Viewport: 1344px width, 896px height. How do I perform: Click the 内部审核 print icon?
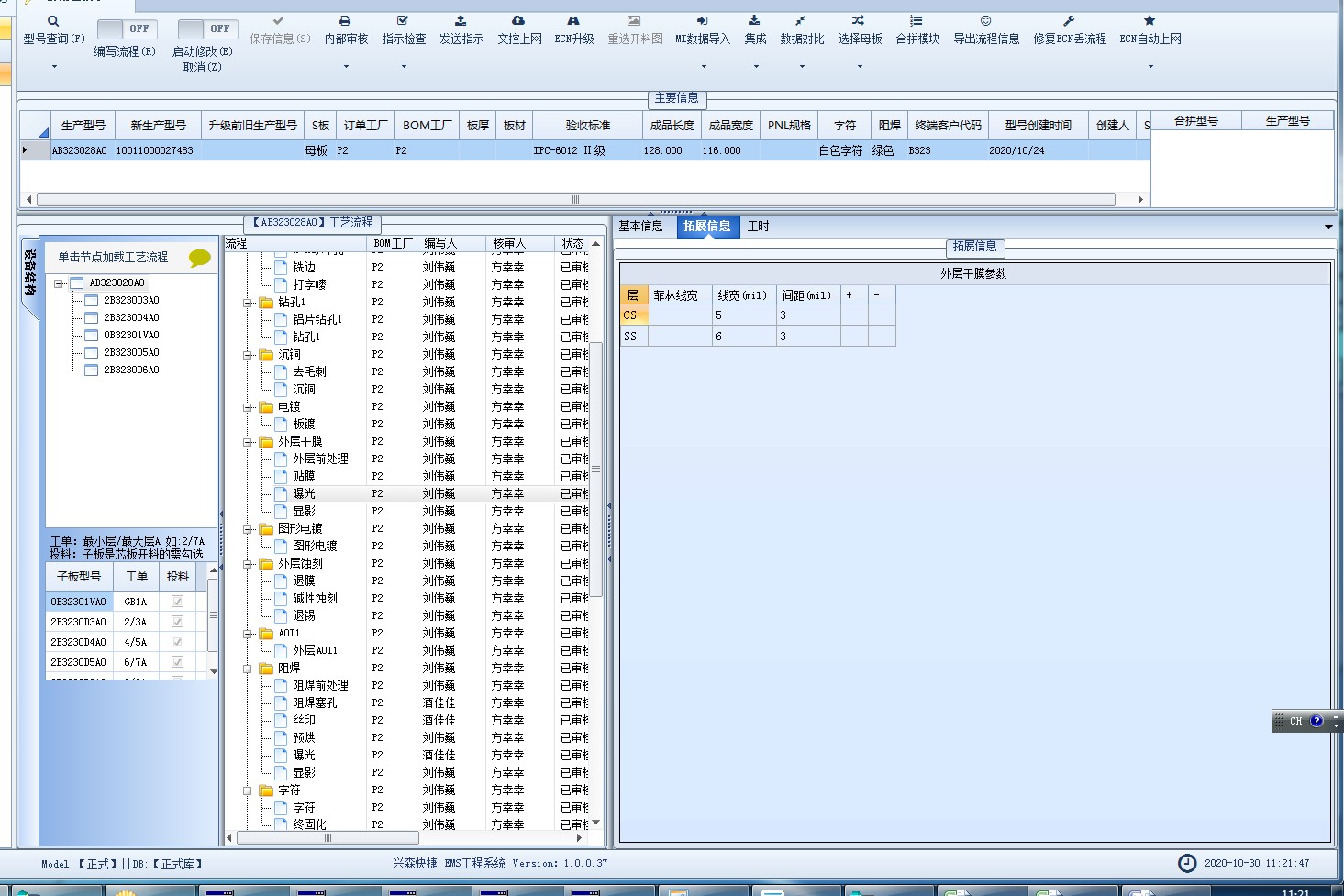point(345,20)
